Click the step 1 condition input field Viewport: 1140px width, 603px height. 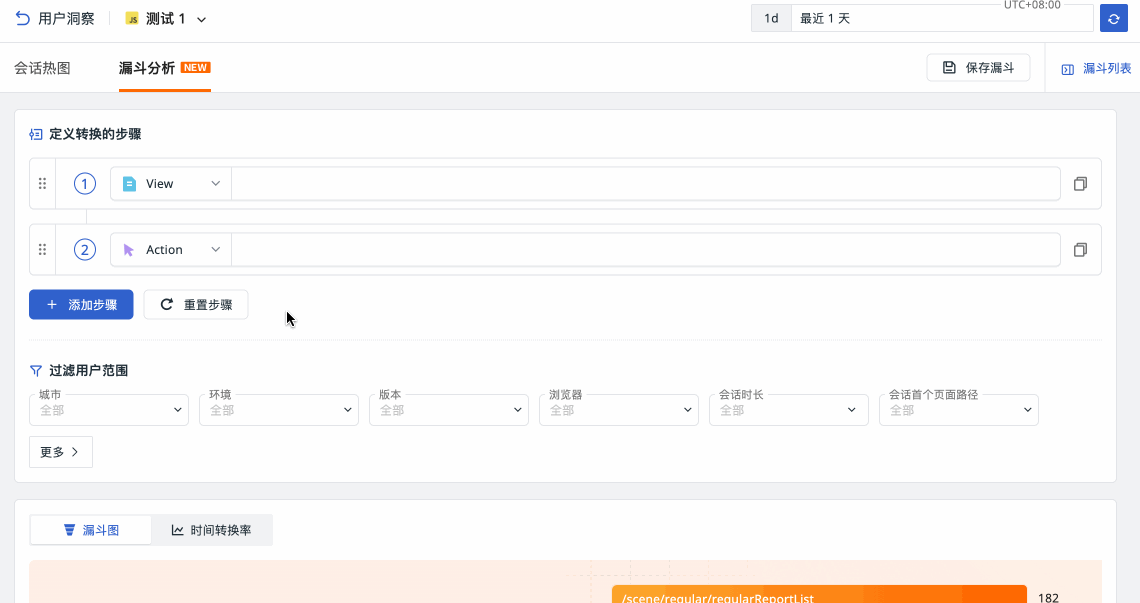(x=645, y=184)
